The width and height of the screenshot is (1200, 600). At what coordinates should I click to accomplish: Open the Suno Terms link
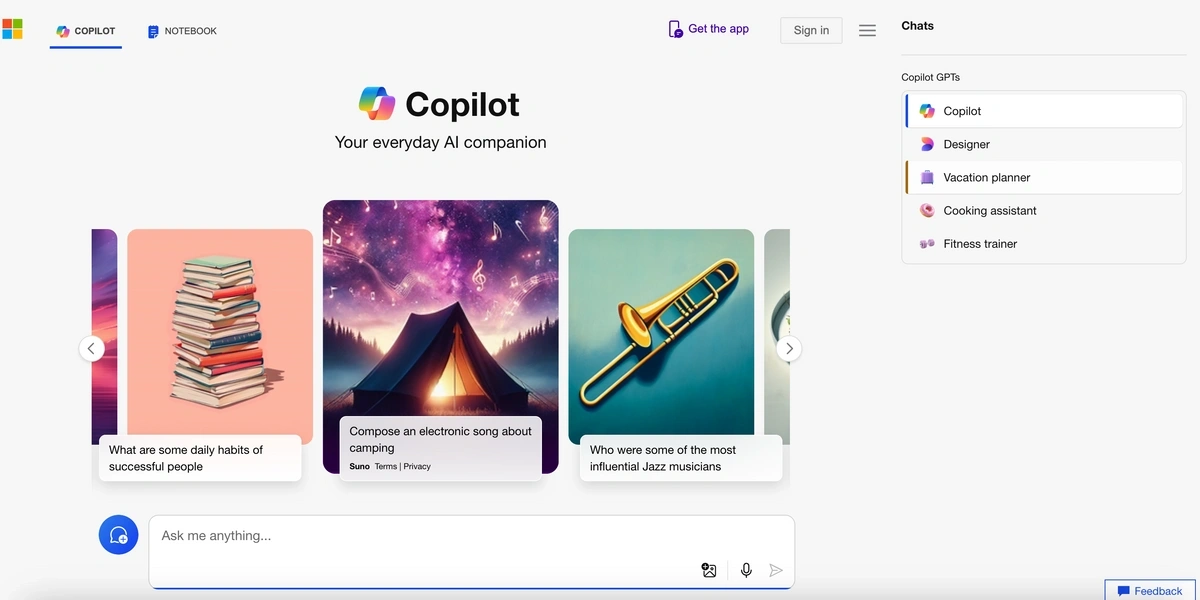(x=386, y=467)
